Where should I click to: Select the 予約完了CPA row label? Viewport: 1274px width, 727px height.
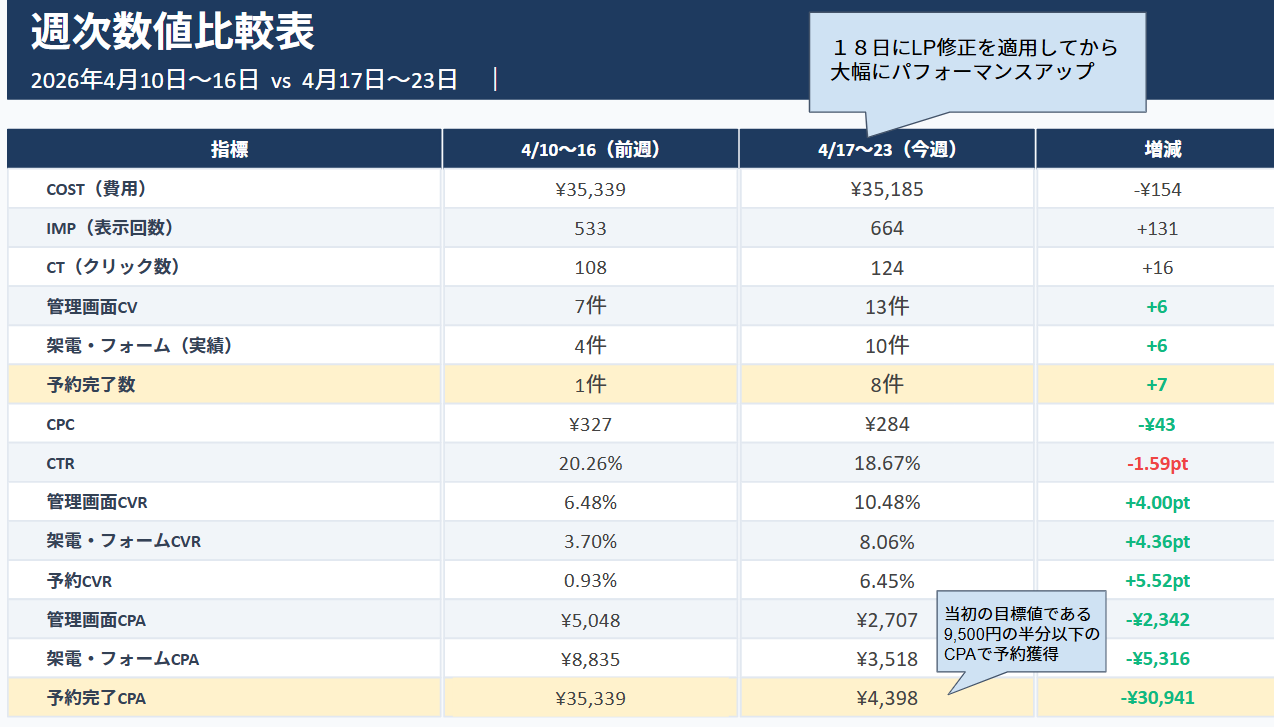tap(96, 698)
